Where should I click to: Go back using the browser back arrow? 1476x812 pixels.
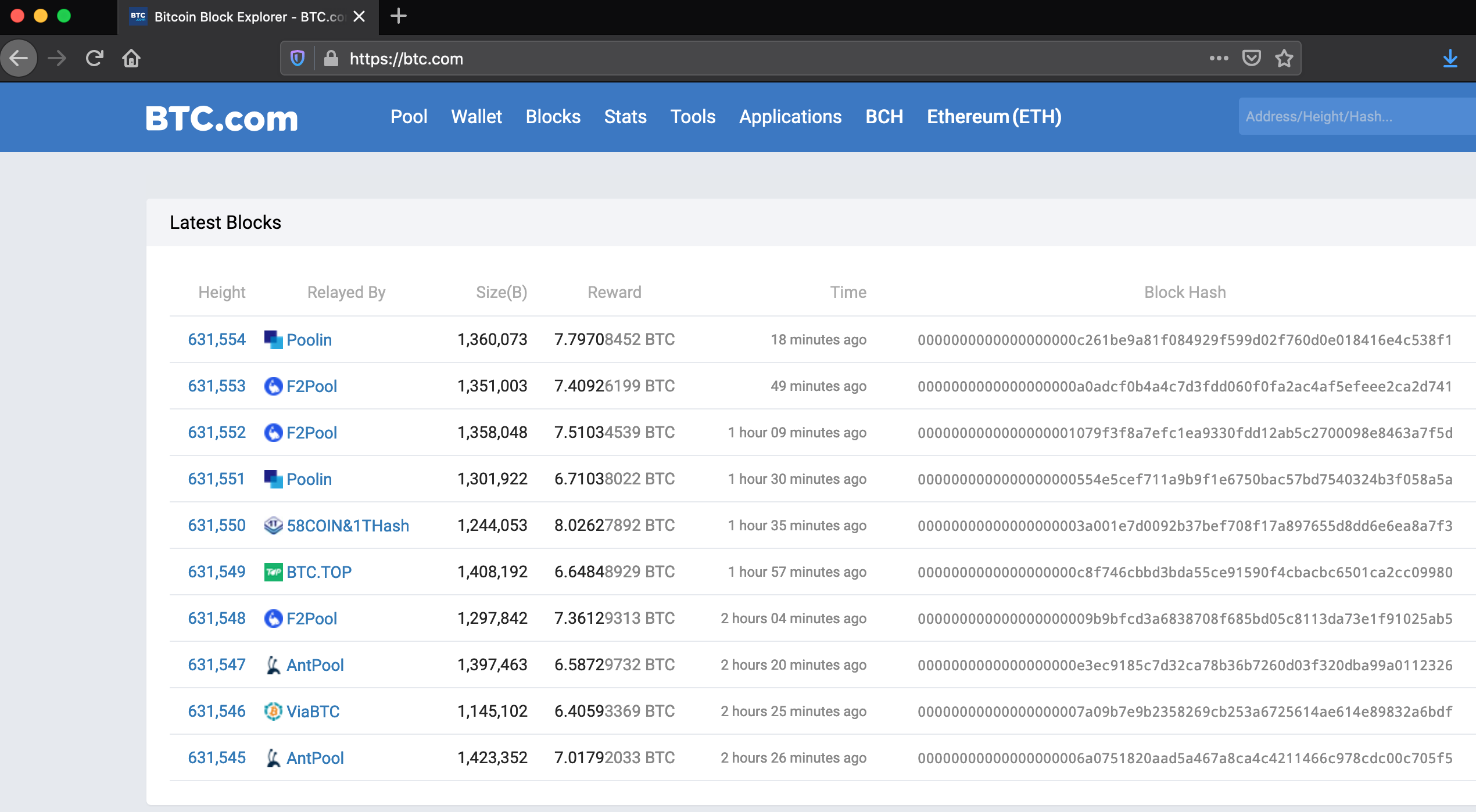tap(19, 58)
